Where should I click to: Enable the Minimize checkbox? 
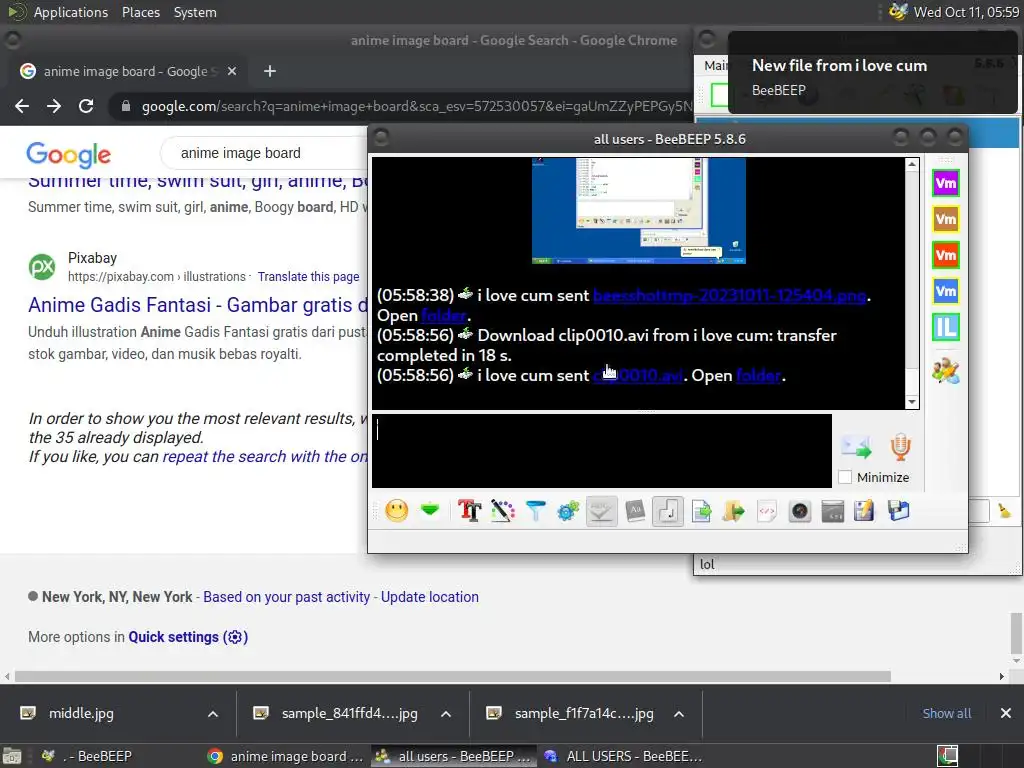[x=845, y=477]
